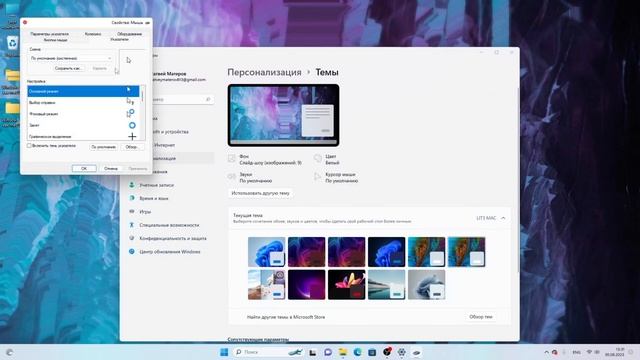Open network and volume quick settings
The width and height of the screenshot is (640, 360).
(593, 352)
